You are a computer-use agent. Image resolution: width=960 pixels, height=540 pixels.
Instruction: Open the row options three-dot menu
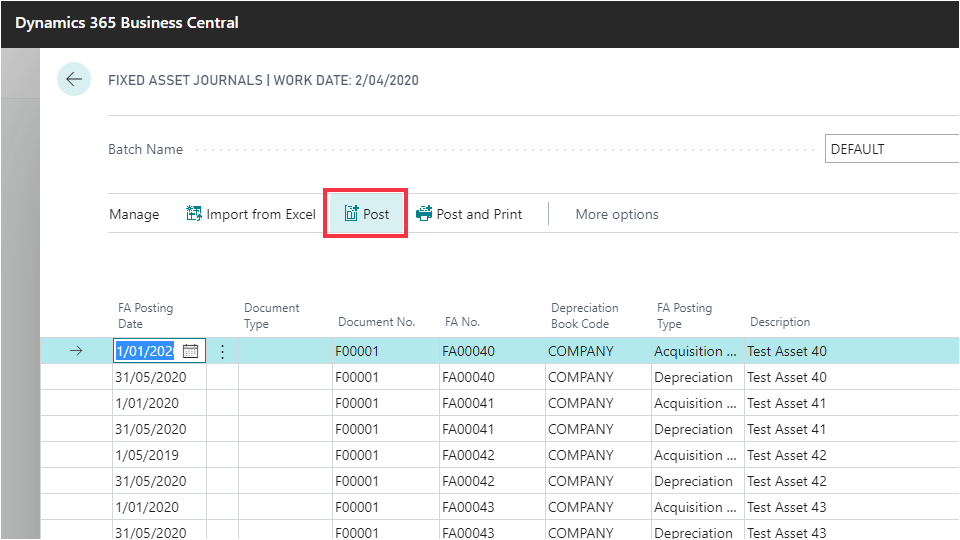coord(222,351)
